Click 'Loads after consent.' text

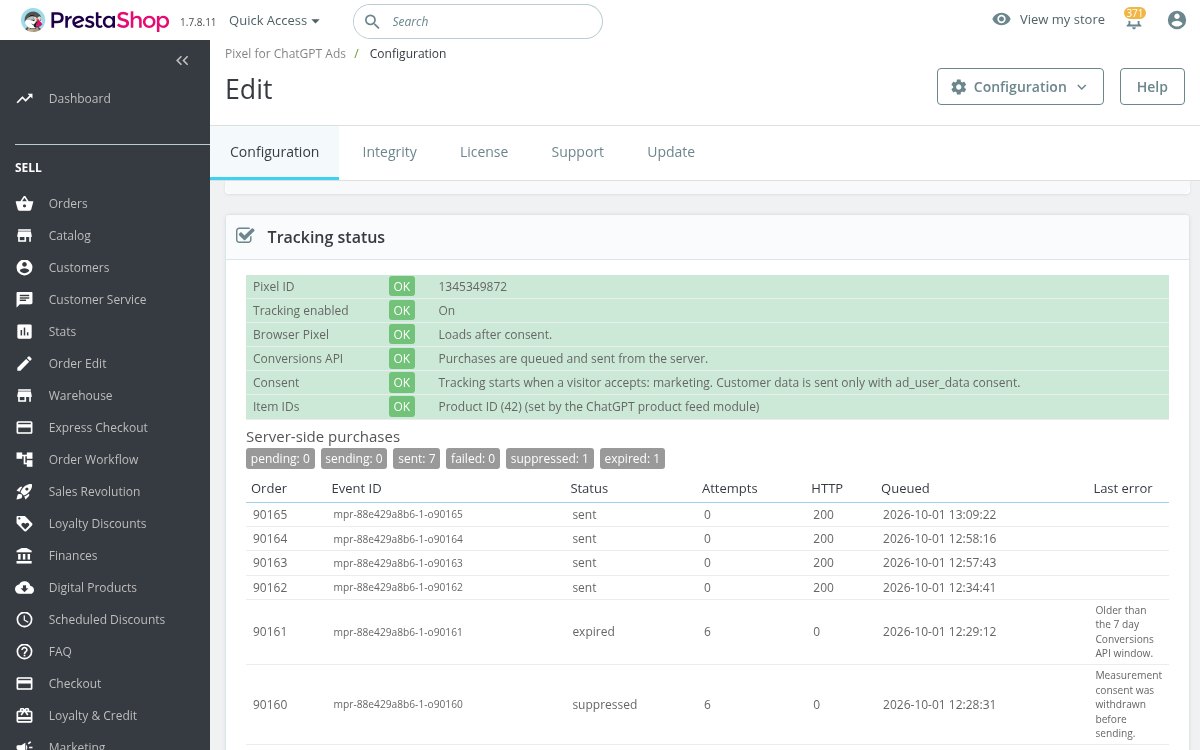[x=495, y=335]
